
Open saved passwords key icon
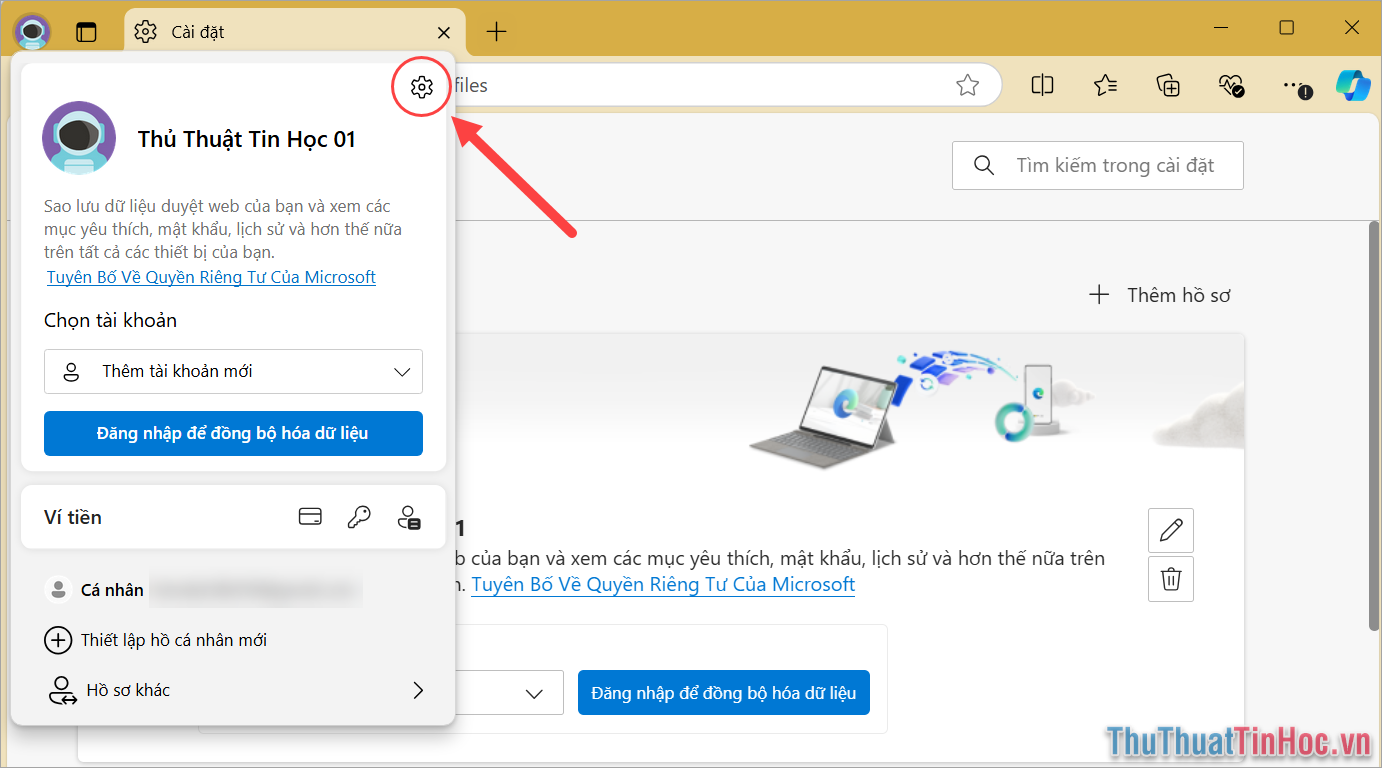[x=359, y=517]
